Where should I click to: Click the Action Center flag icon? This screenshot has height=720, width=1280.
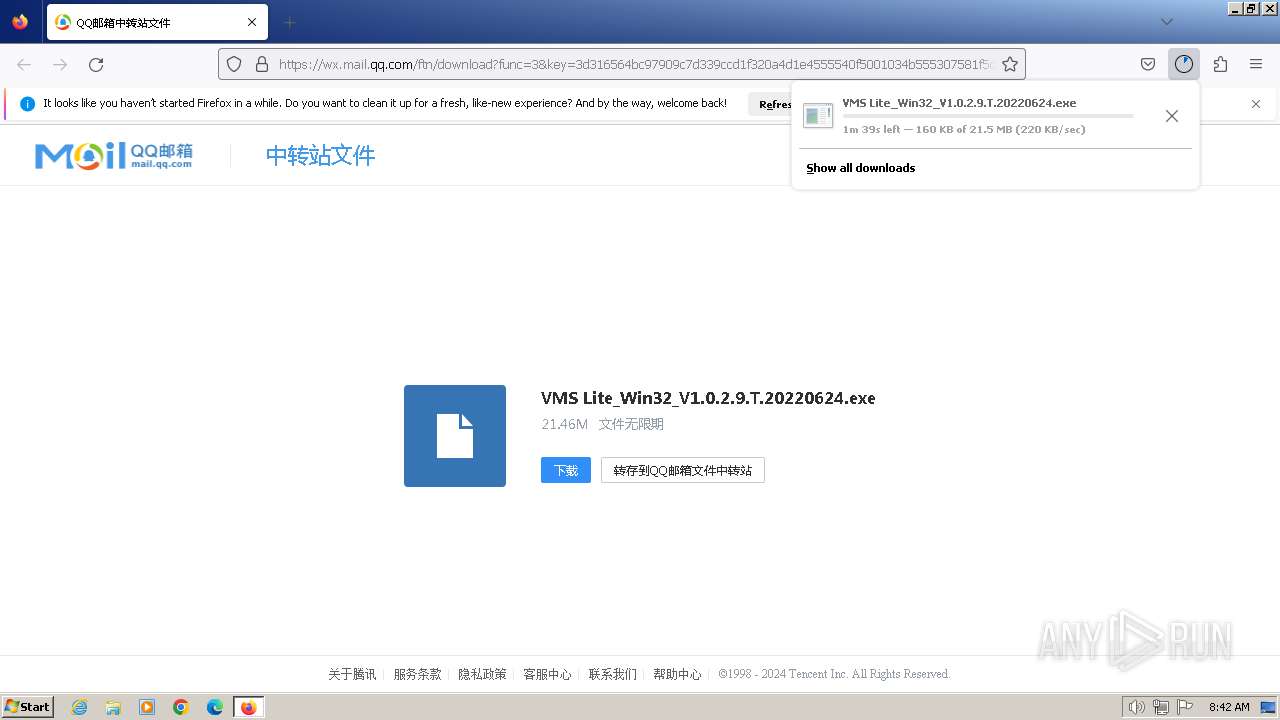click(1184, 707)
